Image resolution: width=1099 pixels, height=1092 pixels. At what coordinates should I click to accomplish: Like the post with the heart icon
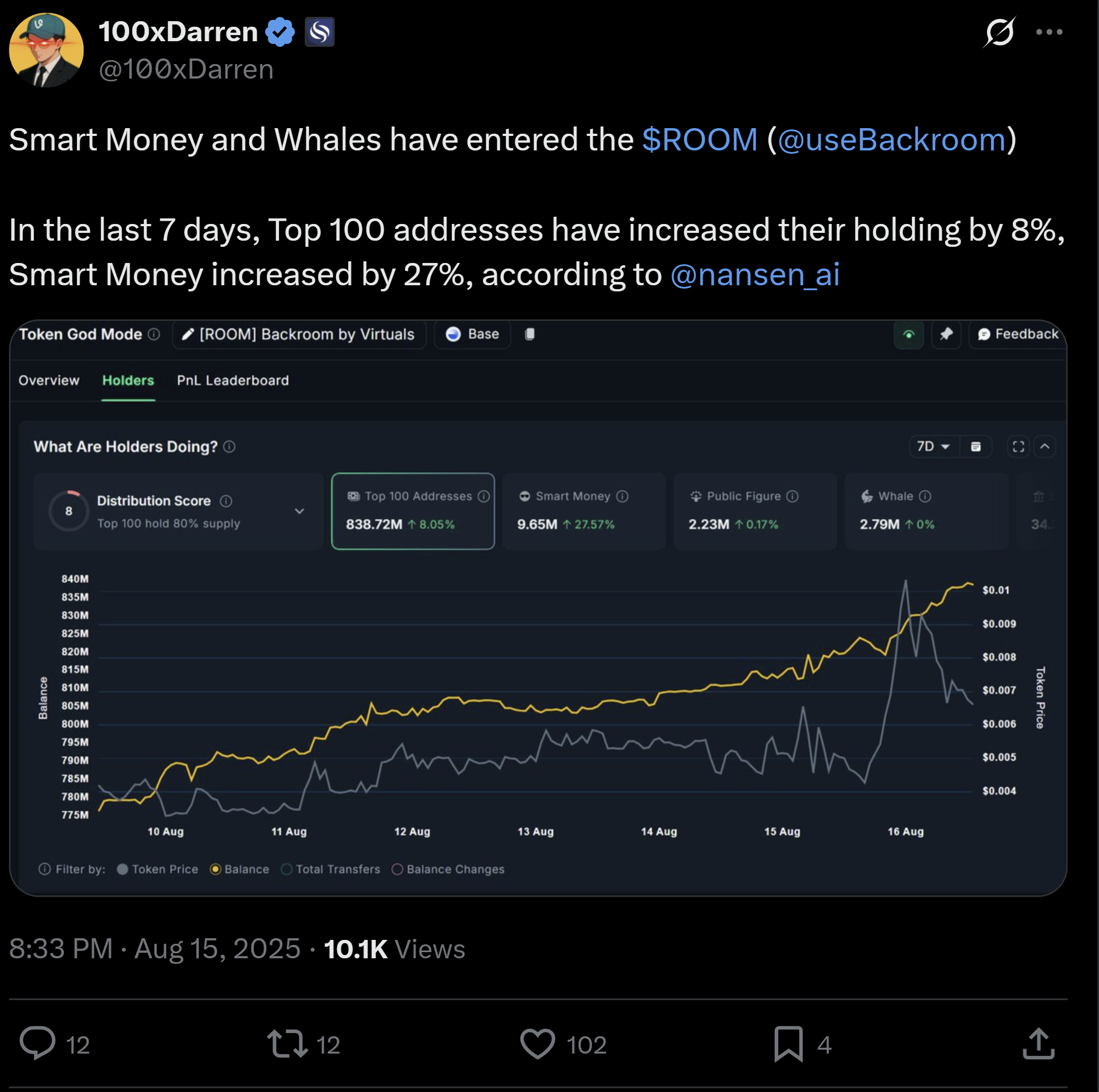[x=538, y=1044]
